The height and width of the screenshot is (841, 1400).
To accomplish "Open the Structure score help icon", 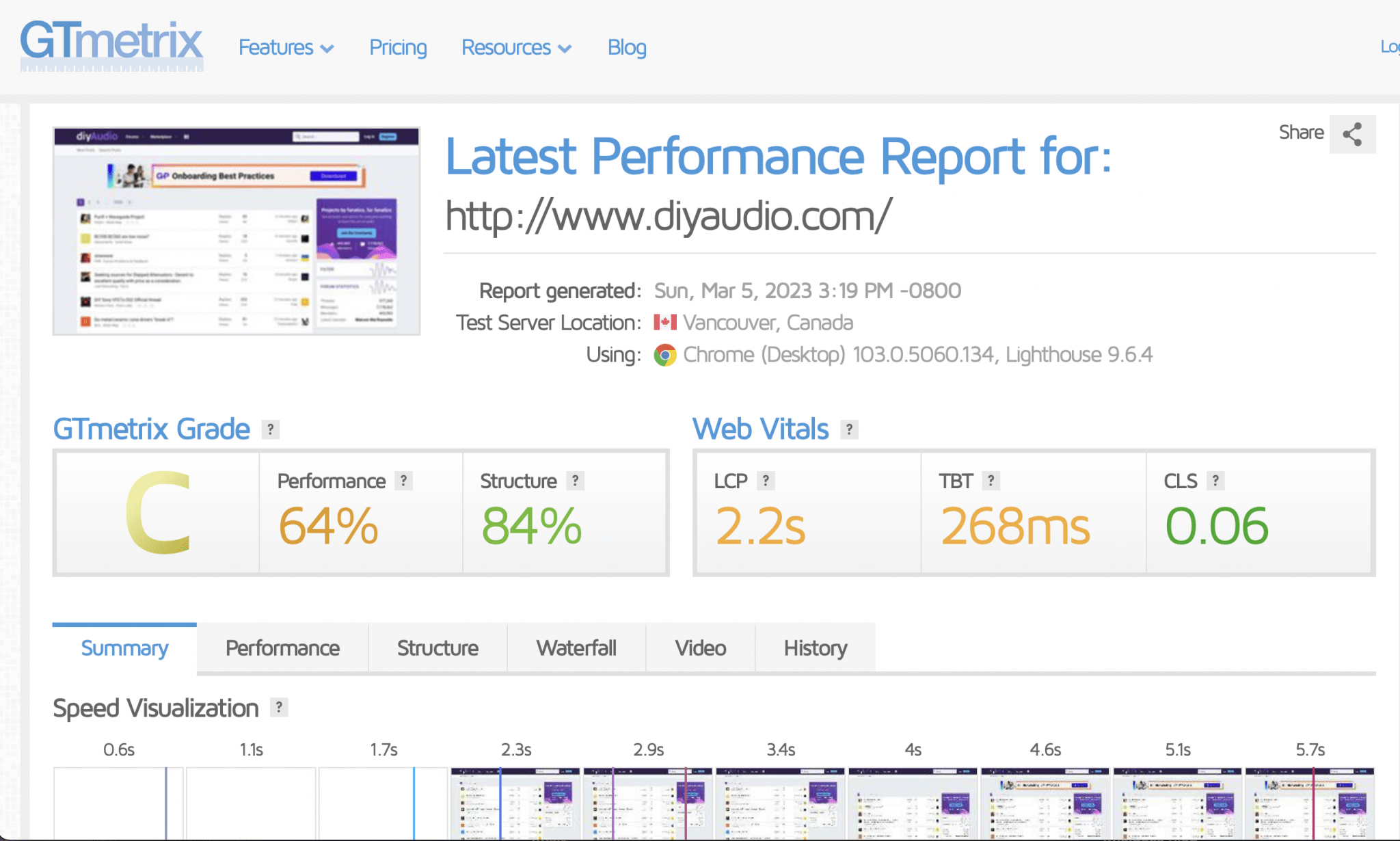I will click(x=576, y=481).
